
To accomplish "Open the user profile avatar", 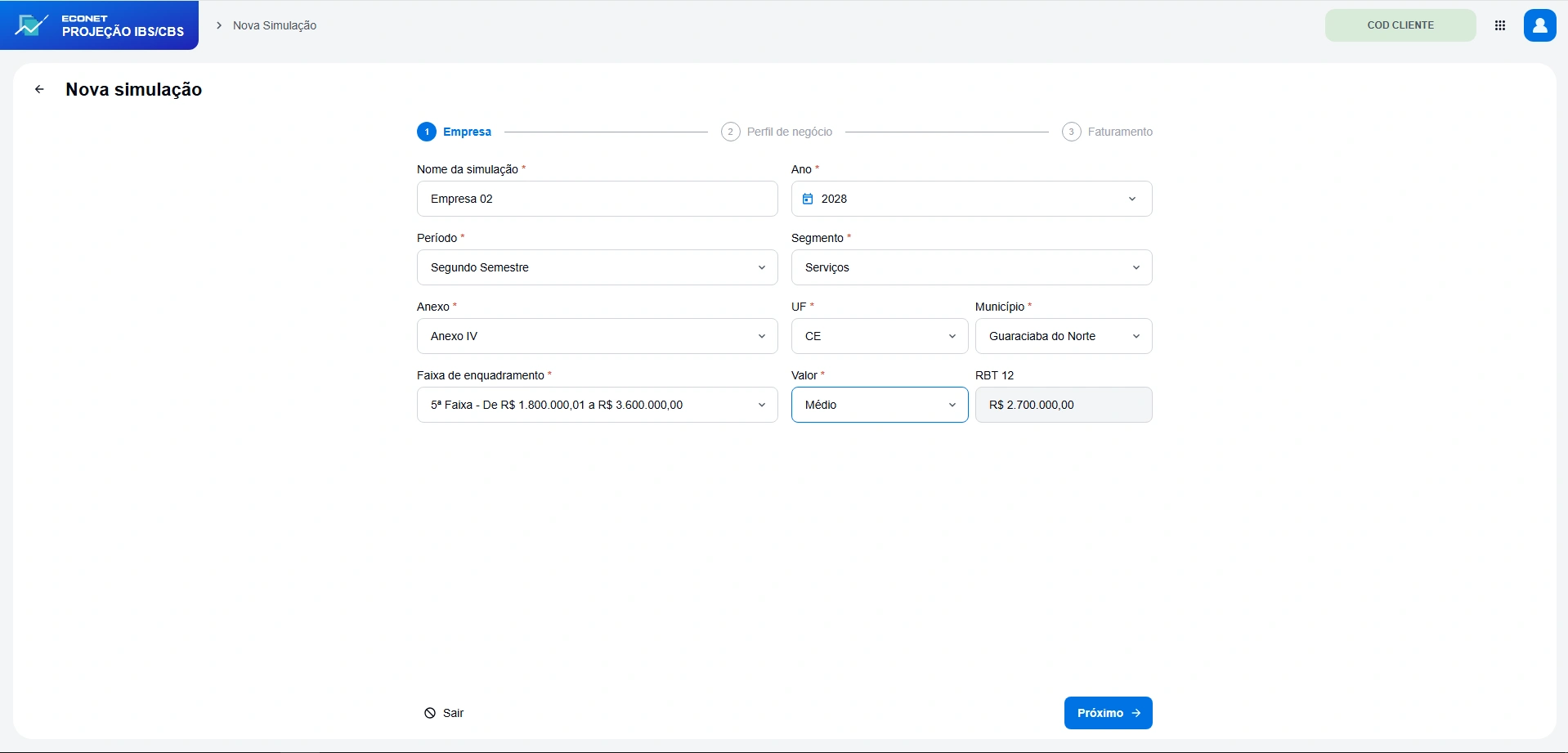I will pyautogui.click(x=1540, y=25).
